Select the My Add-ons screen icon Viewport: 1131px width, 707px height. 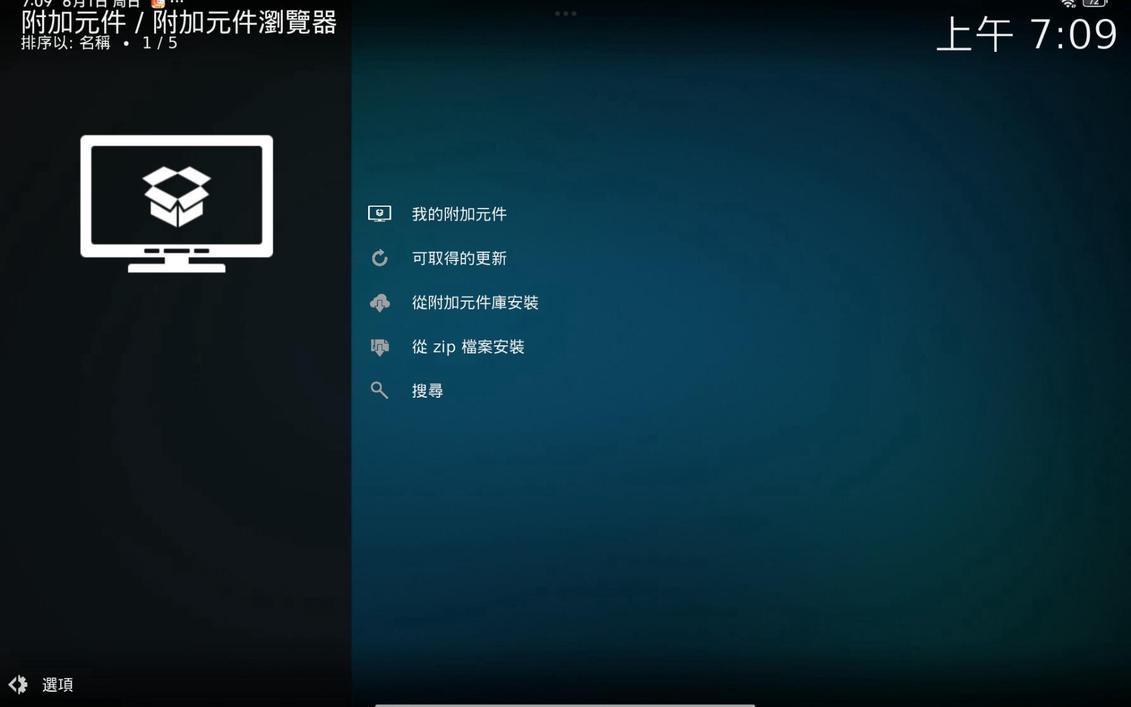pos(379,212)
